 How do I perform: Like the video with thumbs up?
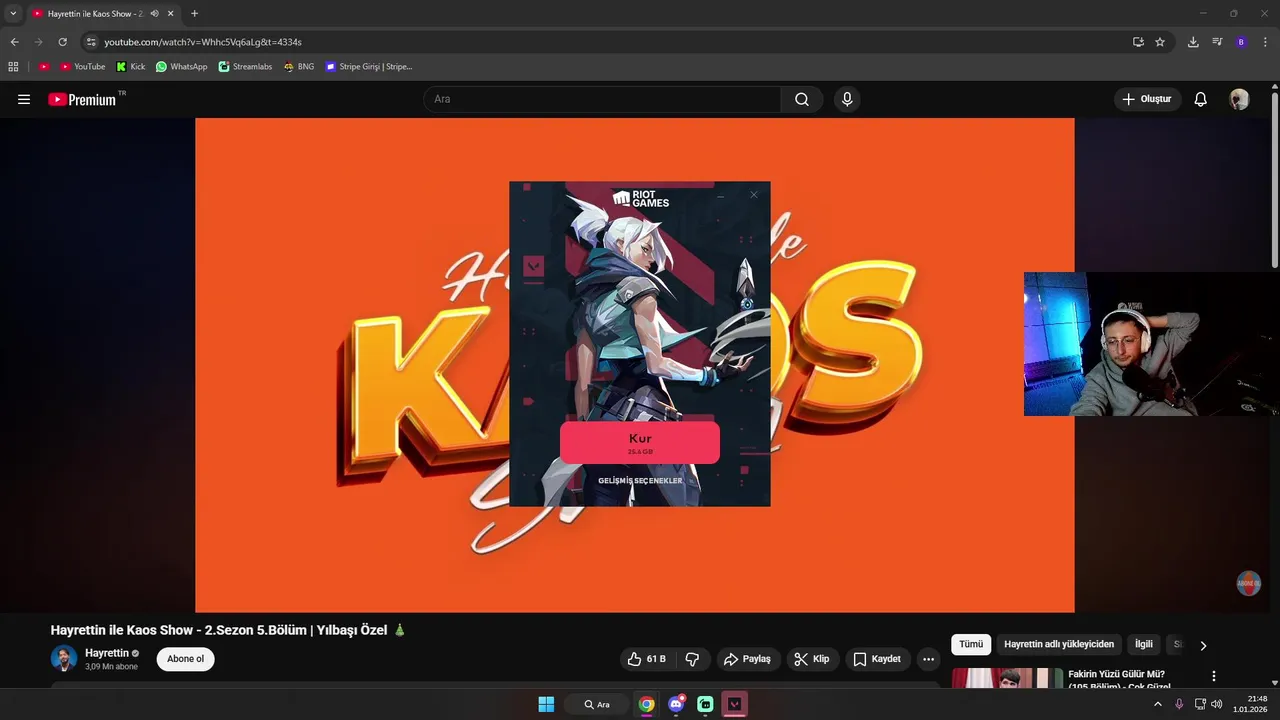[645, 659]
